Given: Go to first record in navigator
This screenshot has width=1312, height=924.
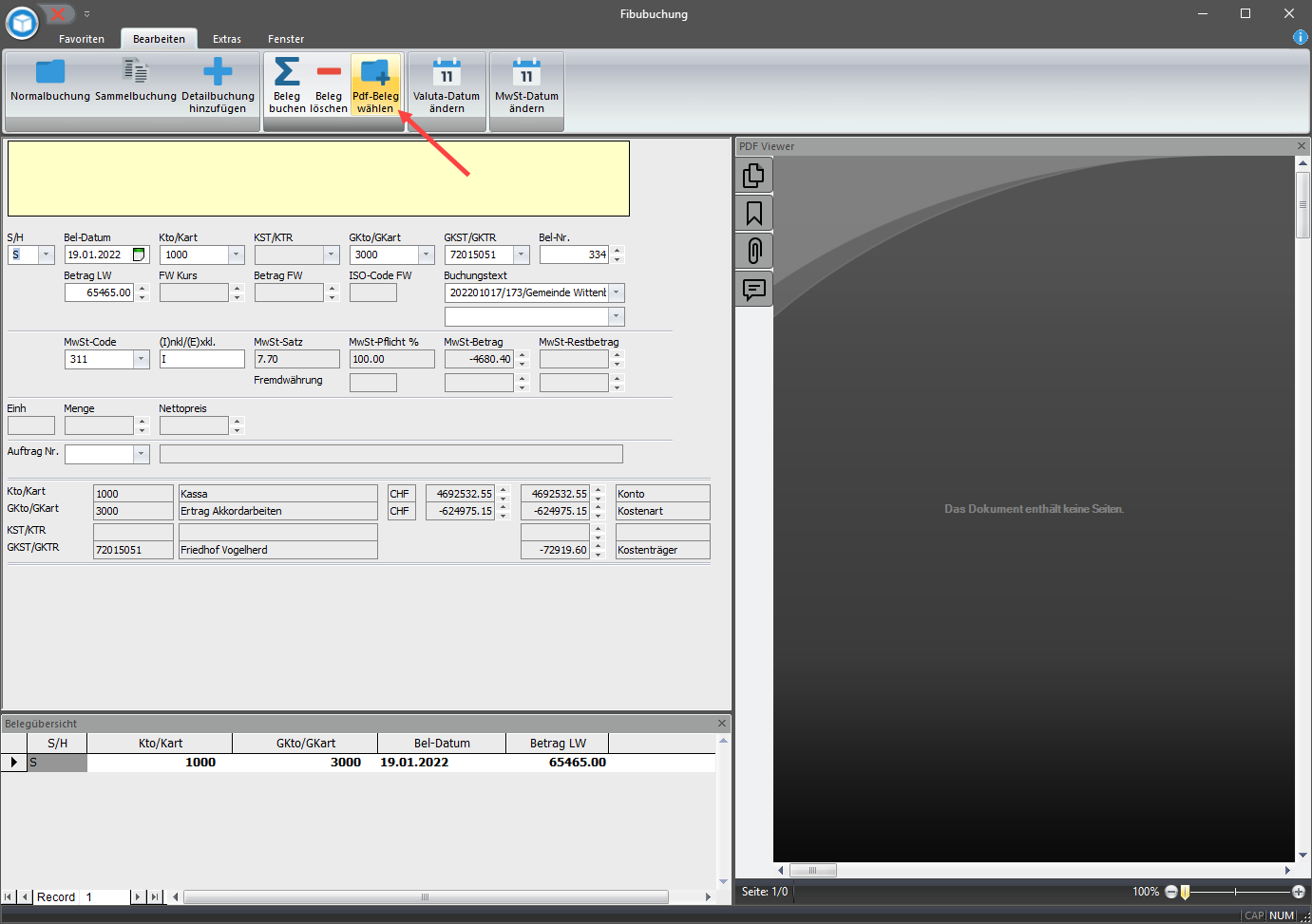Looking at the screenshot, I should coord(9,896).
